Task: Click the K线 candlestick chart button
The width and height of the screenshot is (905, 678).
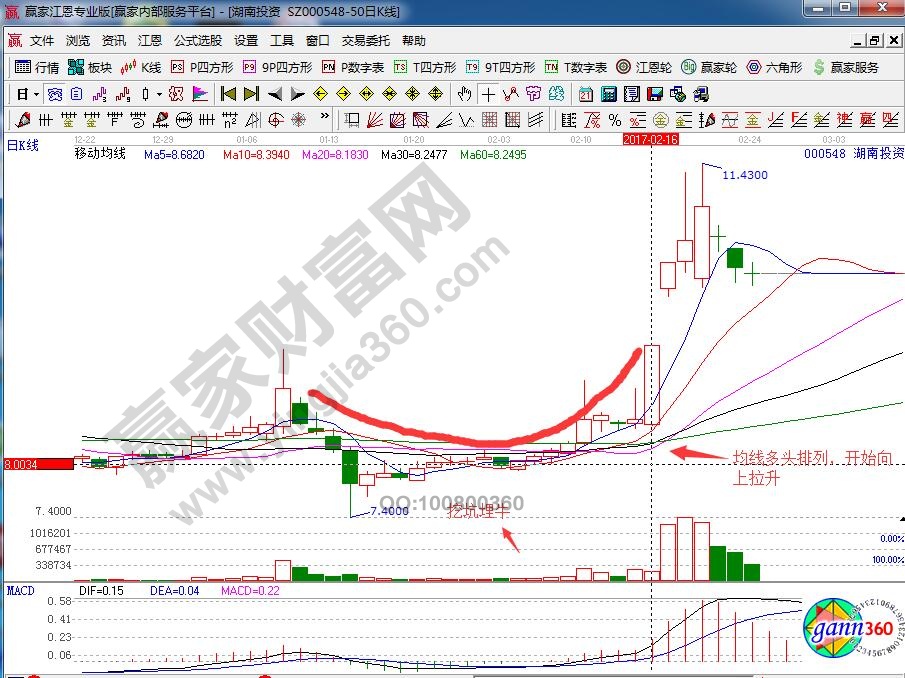Action: click(141, 67)
